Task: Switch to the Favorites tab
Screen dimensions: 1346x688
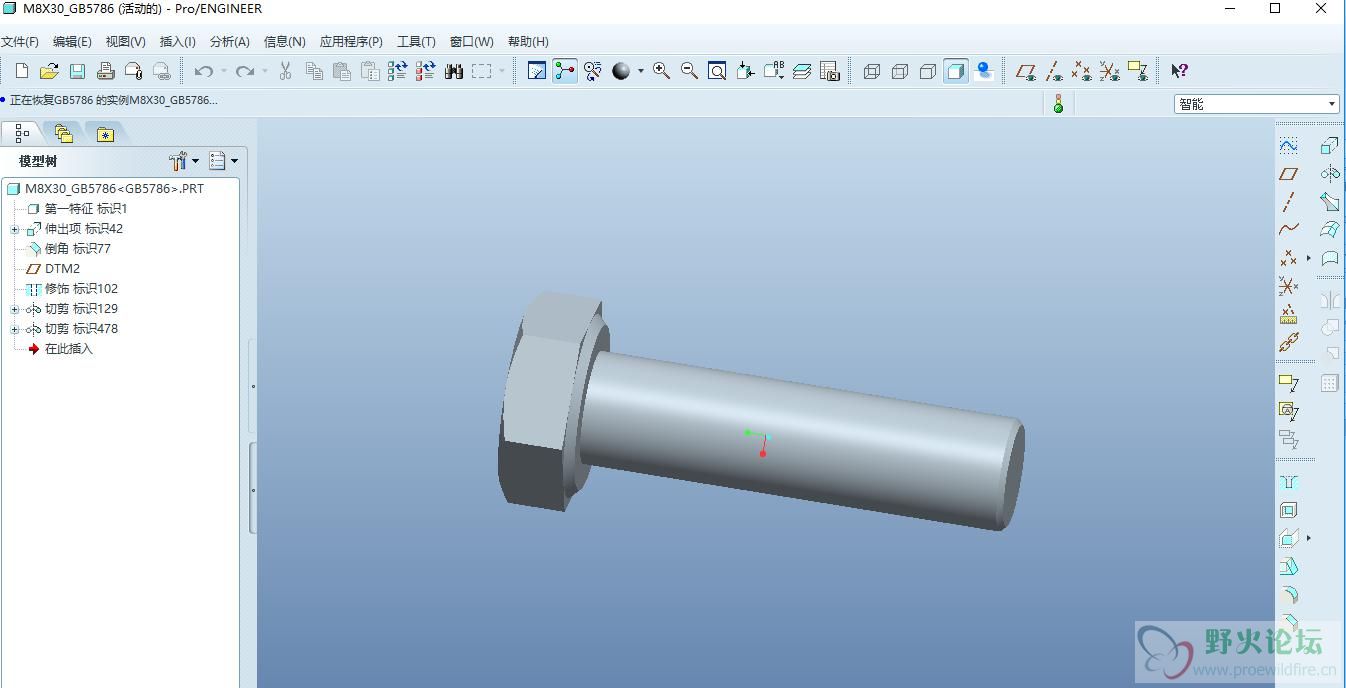Action: click(105, 133)
